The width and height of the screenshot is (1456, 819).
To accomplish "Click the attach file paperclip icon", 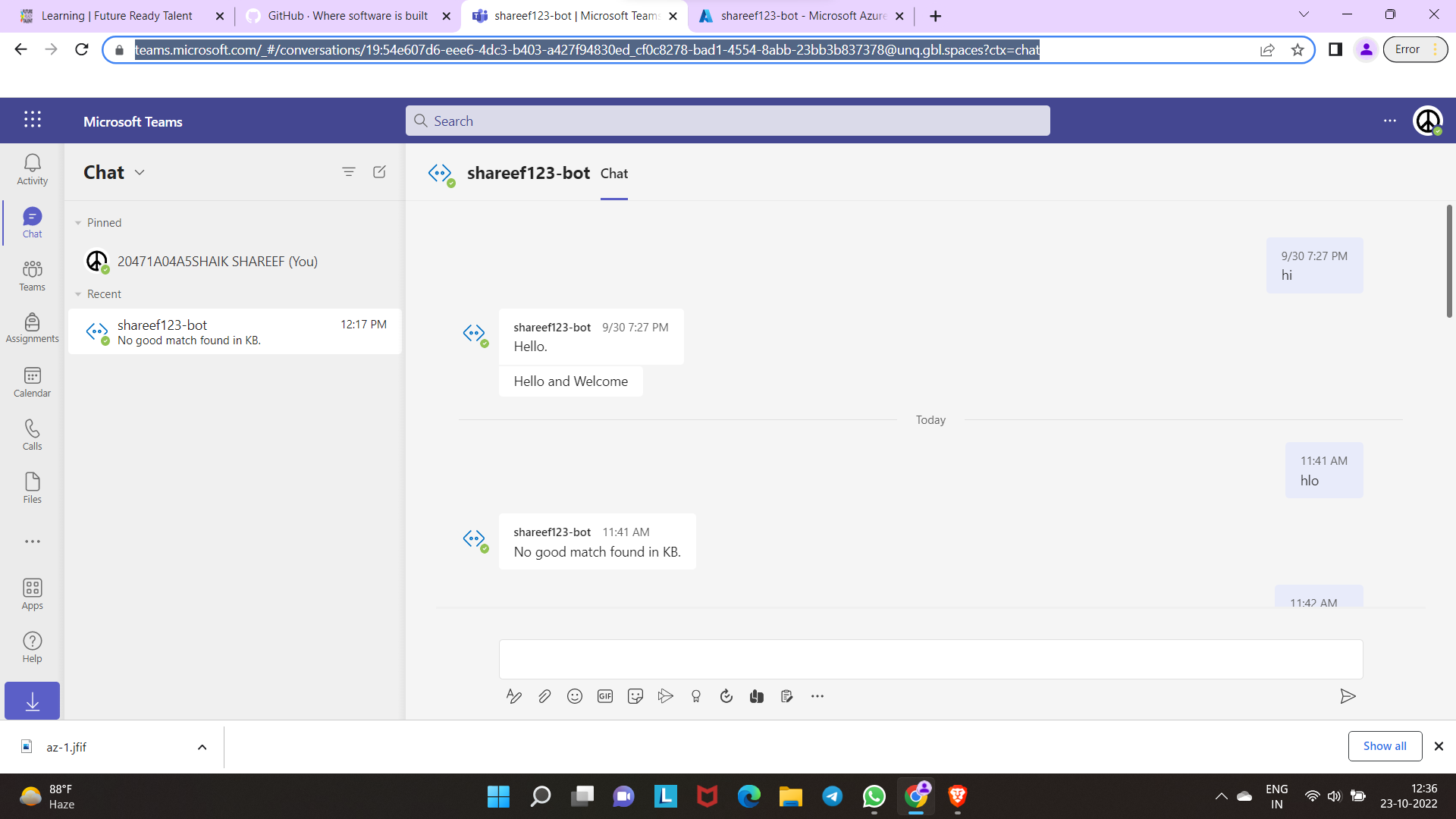I will coord(544,696).
